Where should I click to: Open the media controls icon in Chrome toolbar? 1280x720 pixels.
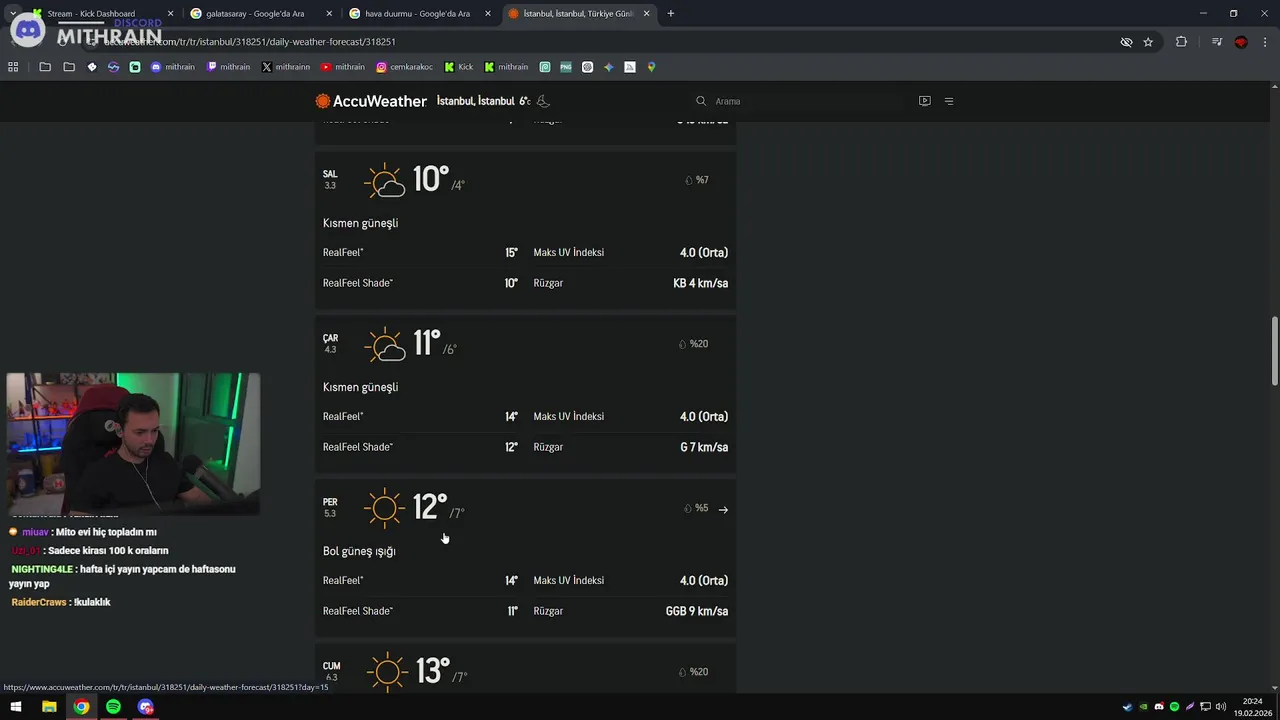(1217, 42)
